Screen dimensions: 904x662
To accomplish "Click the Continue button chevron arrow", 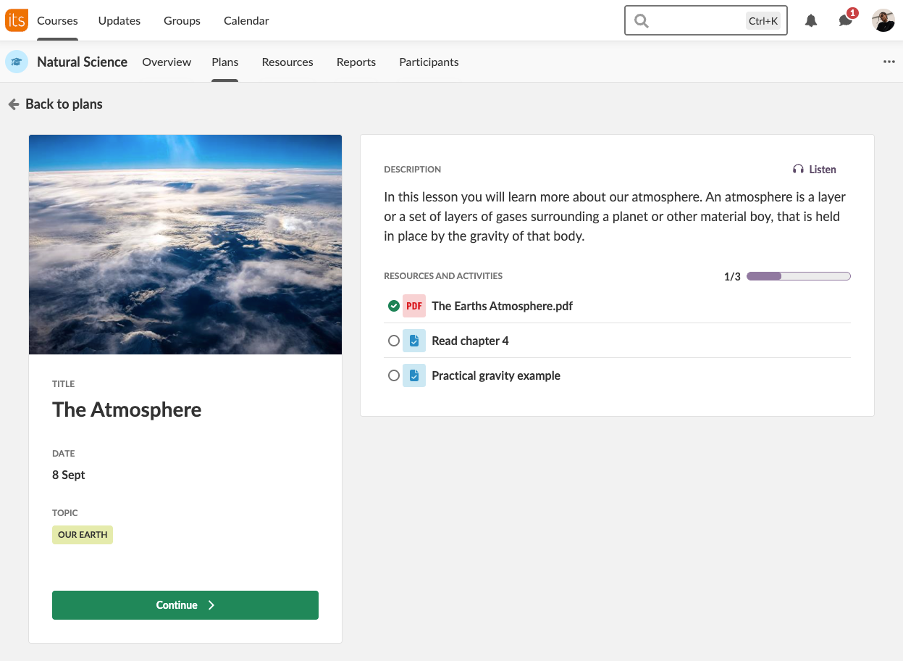I will [211, 605].
